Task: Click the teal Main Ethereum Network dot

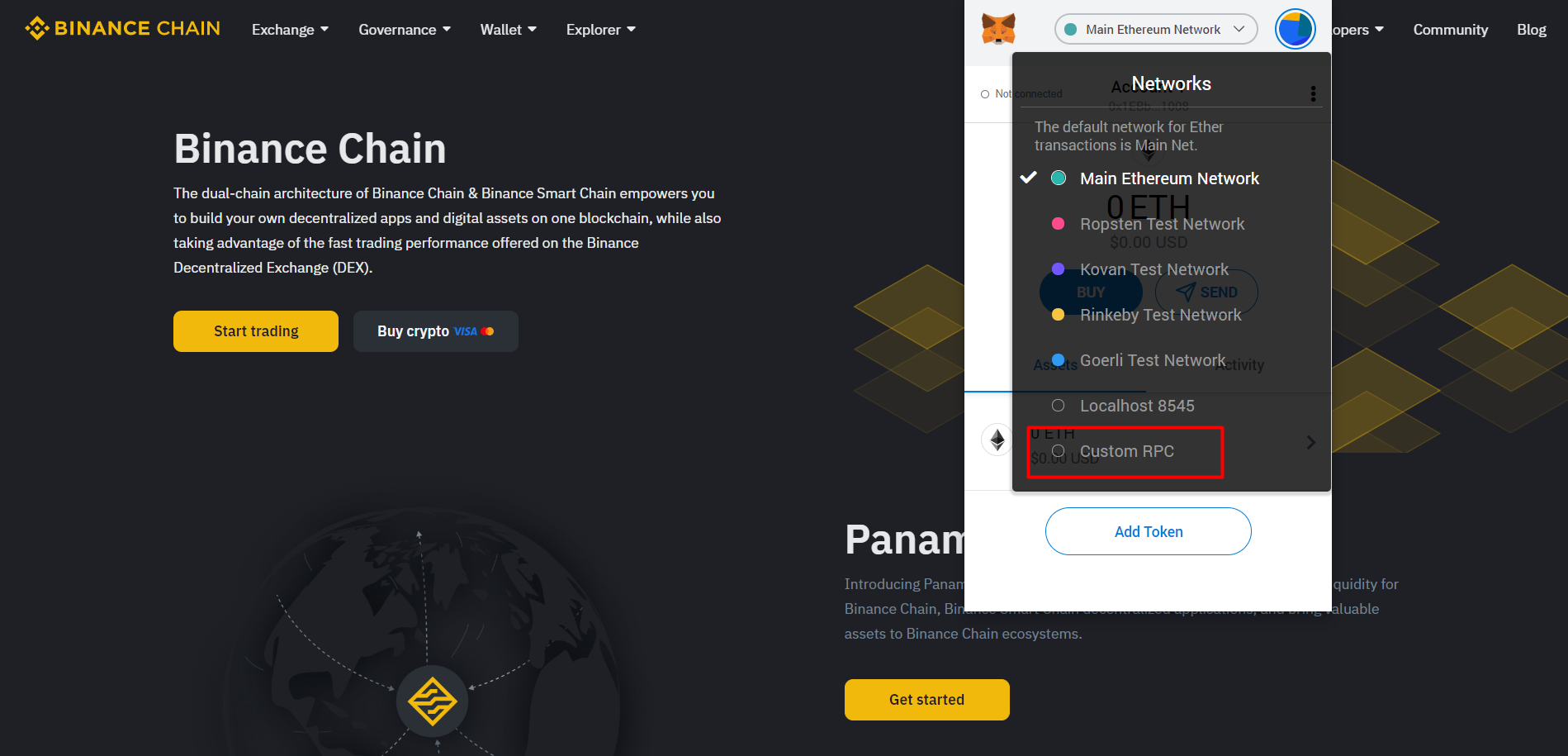Action: point(1059,178)
